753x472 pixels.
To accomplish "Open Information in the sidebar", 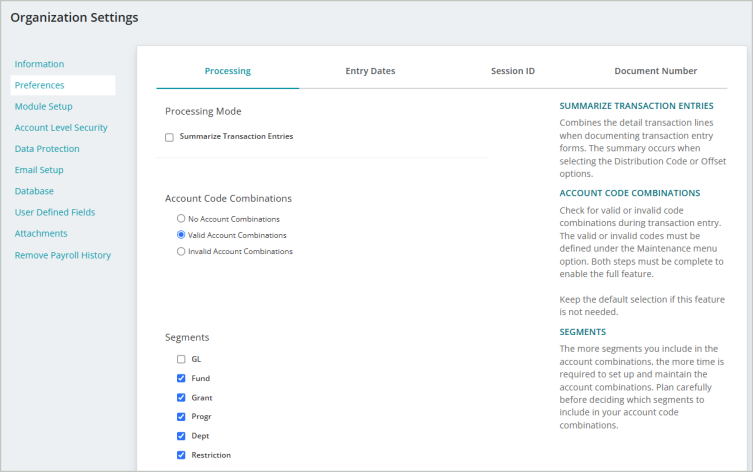I will pos(39,64).
